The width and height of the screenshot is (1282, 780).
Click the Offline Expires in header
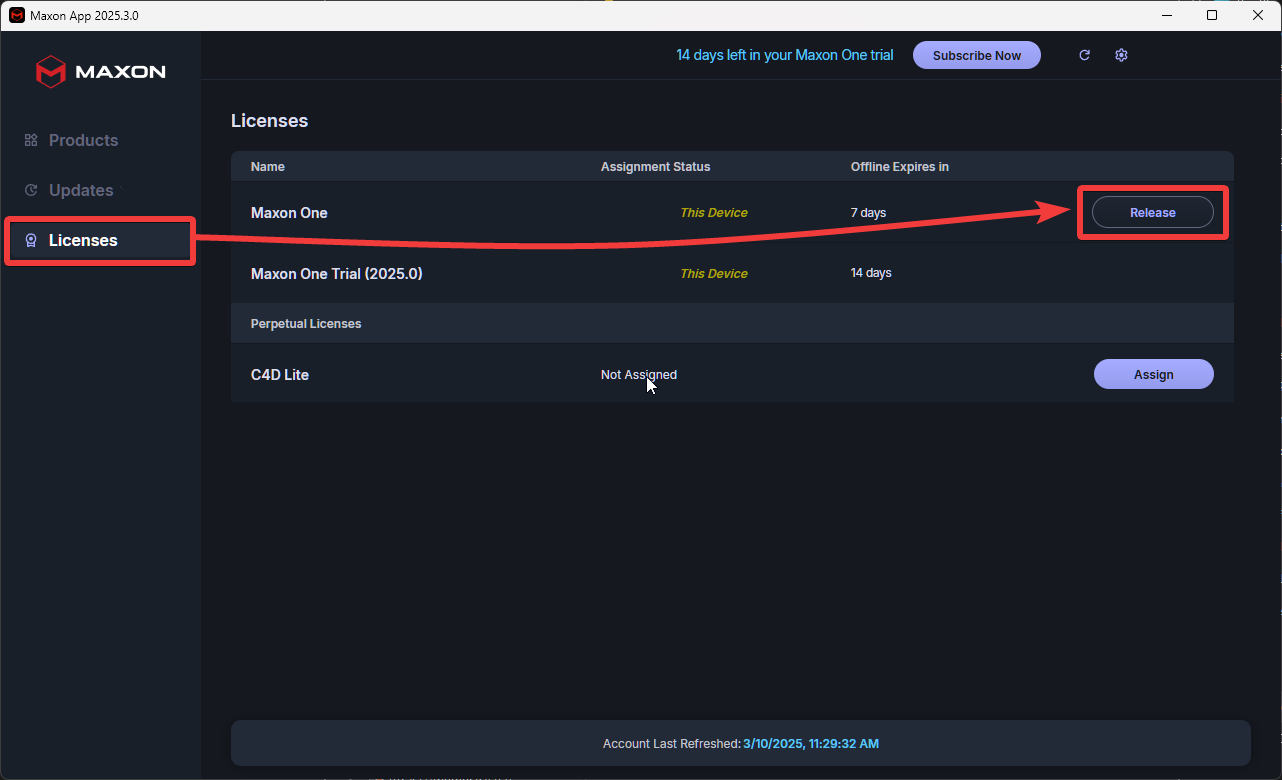tap(900, 167)
